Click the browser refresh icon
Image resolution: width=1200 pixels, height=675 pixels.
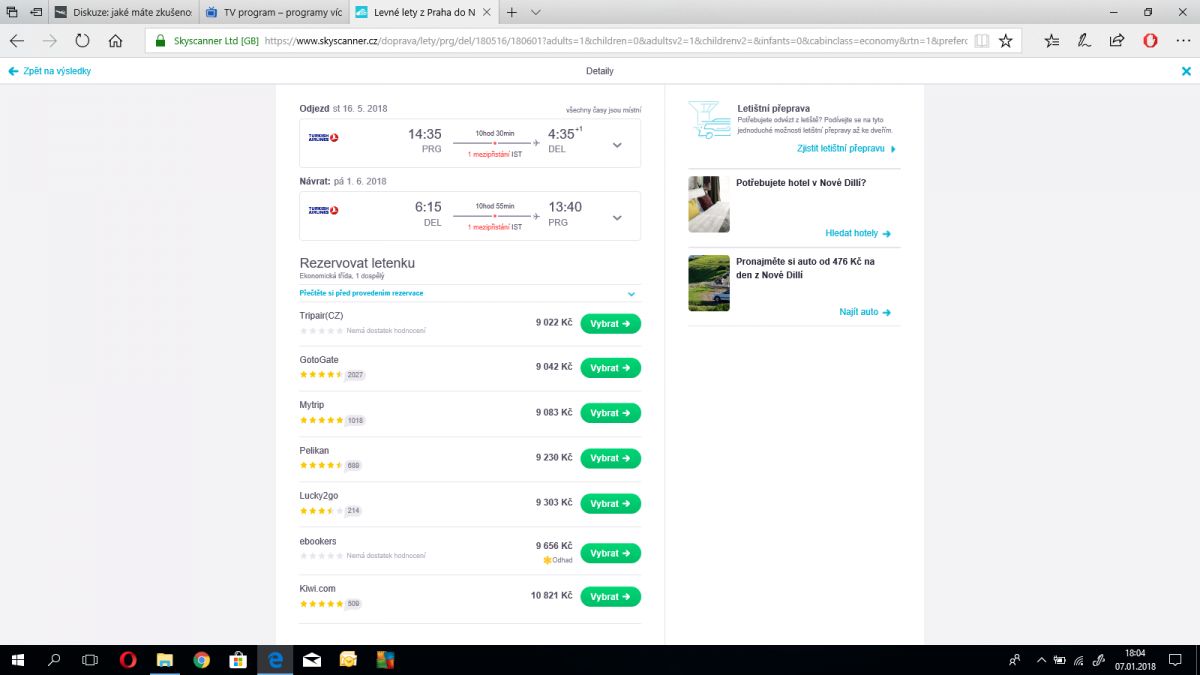(x=82, y=41)
